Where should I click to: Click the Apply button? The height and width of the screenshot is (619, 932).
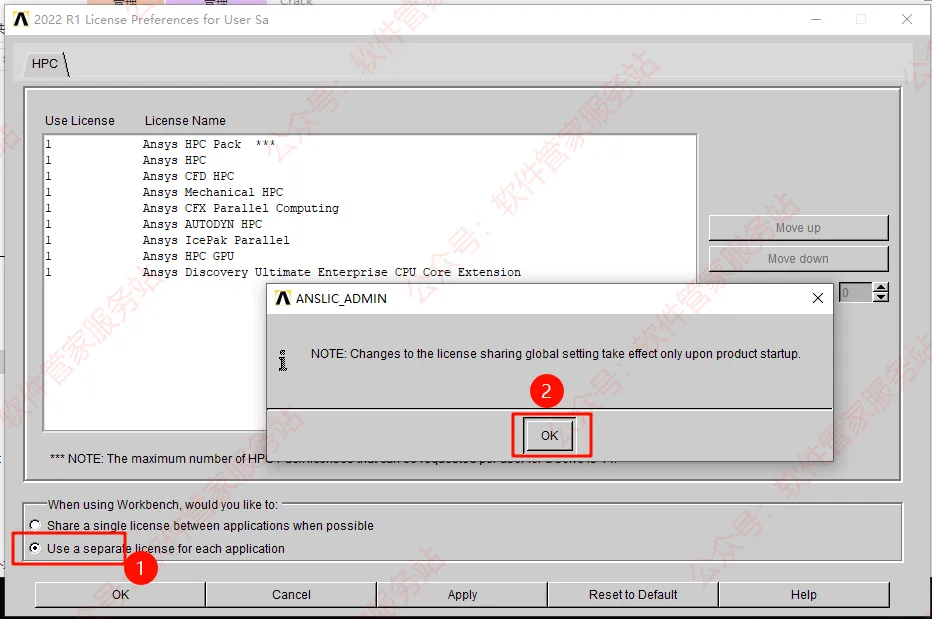pos(462,595)
